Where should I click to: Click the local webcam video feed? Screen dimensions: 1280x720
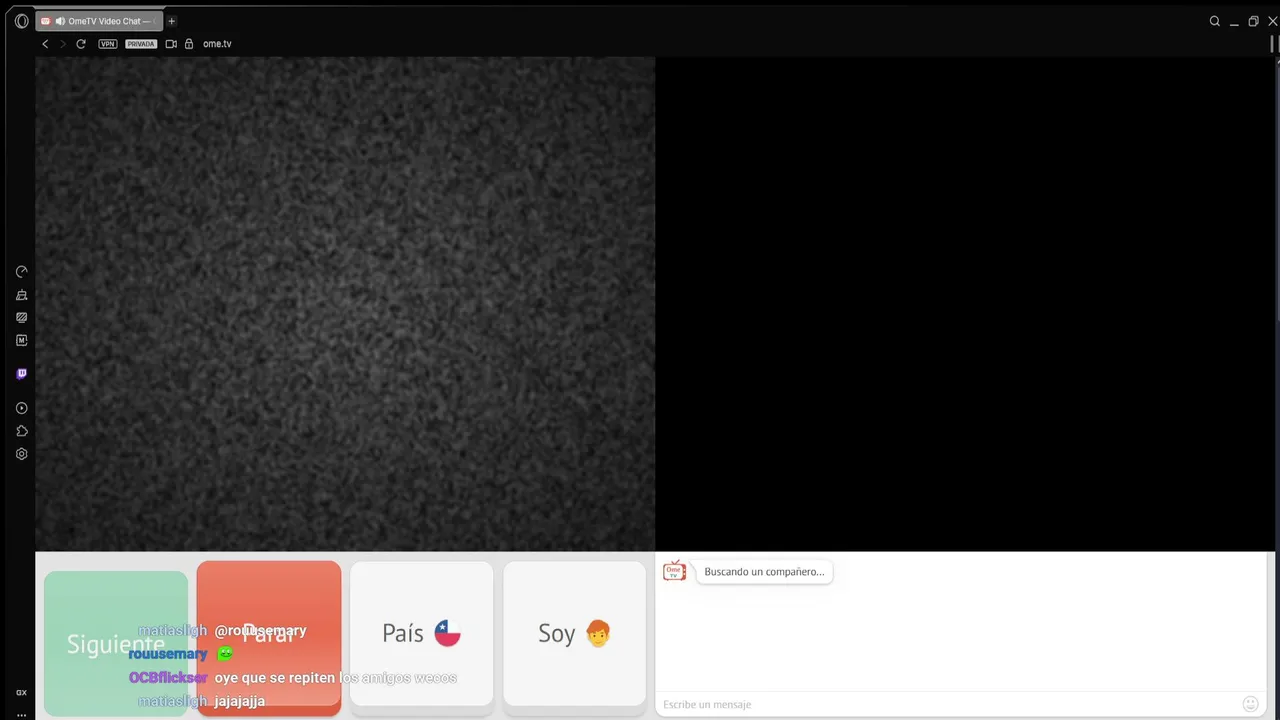[345, 303]
